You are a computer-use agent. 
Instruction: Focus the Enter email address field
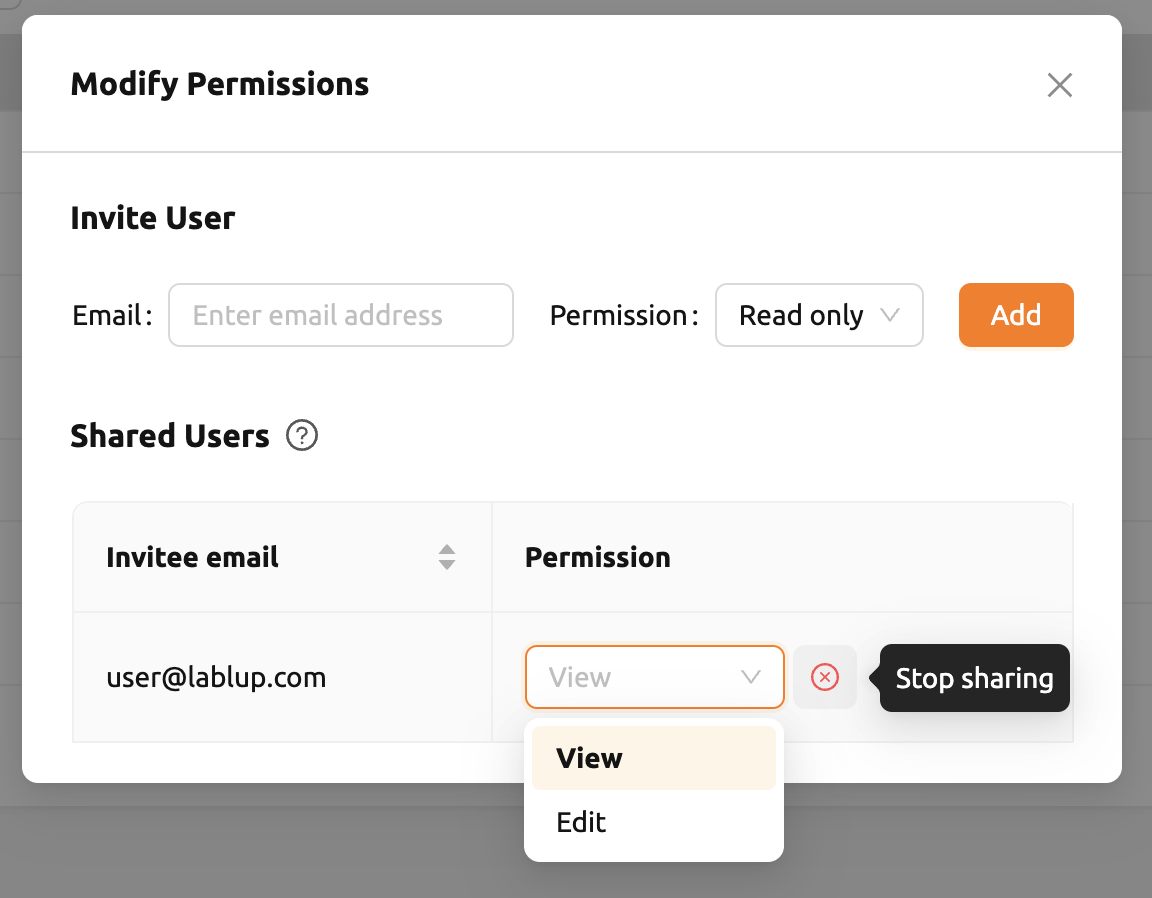tap(341, 315)
